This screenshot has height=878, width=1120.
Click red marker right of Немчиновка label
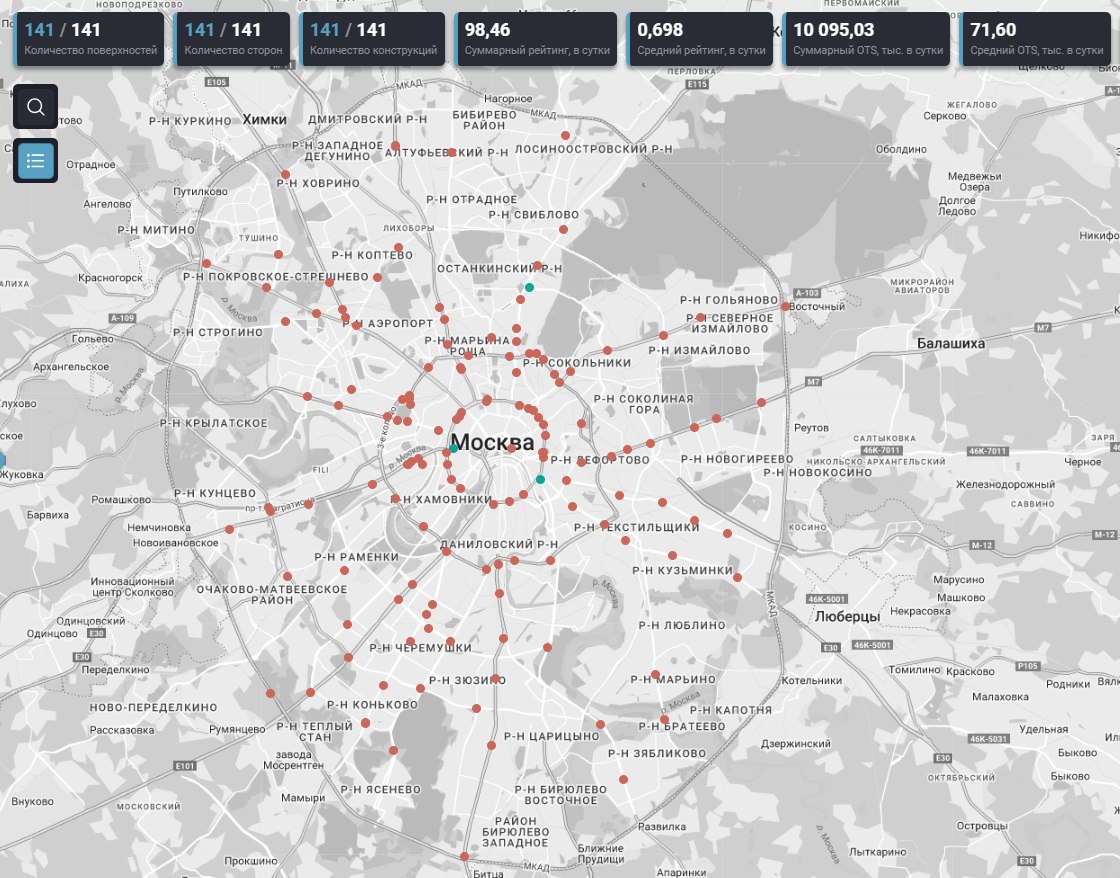[229, 529]
